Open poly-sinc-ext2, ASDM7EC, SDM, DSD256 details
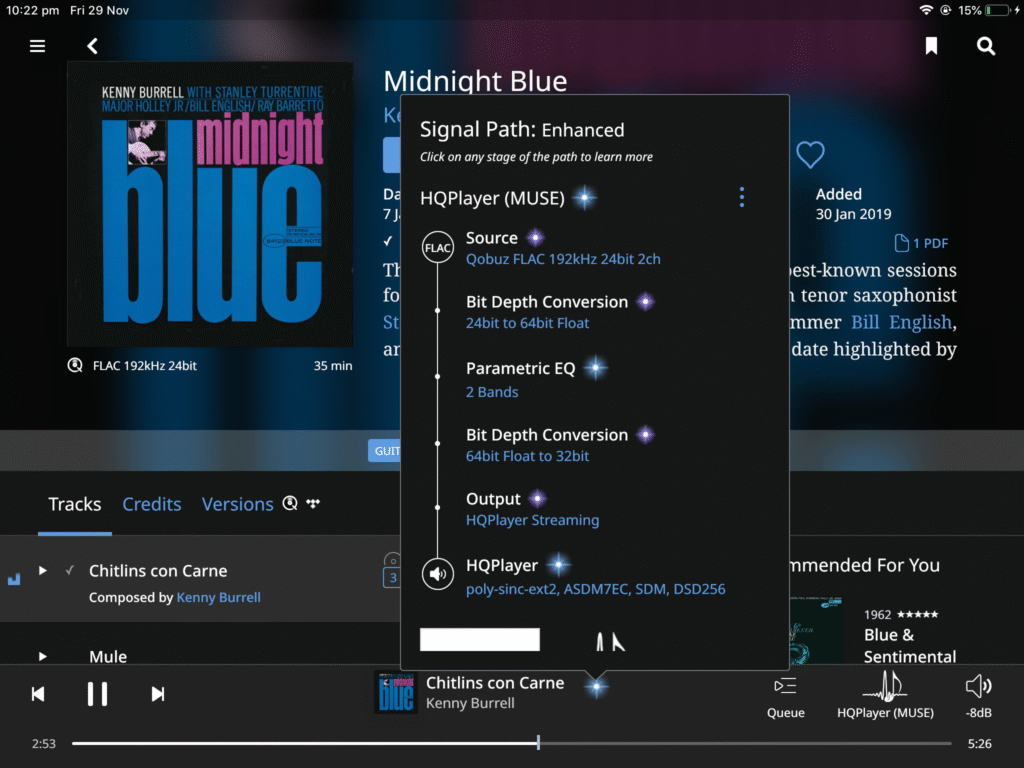The height and width of the screenshot is (768, 1024). pos(596,589)
